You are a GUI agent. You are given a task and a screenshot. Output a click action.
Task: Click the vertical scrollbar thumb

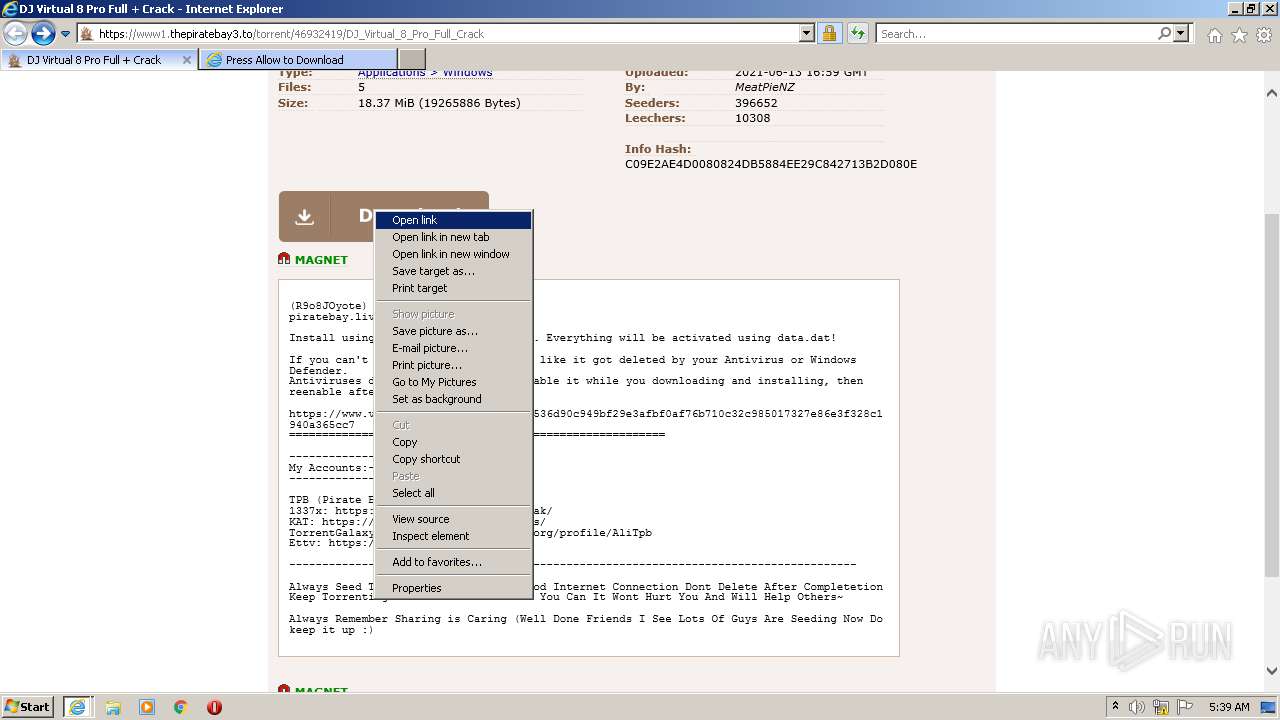tap(1272, 395)
